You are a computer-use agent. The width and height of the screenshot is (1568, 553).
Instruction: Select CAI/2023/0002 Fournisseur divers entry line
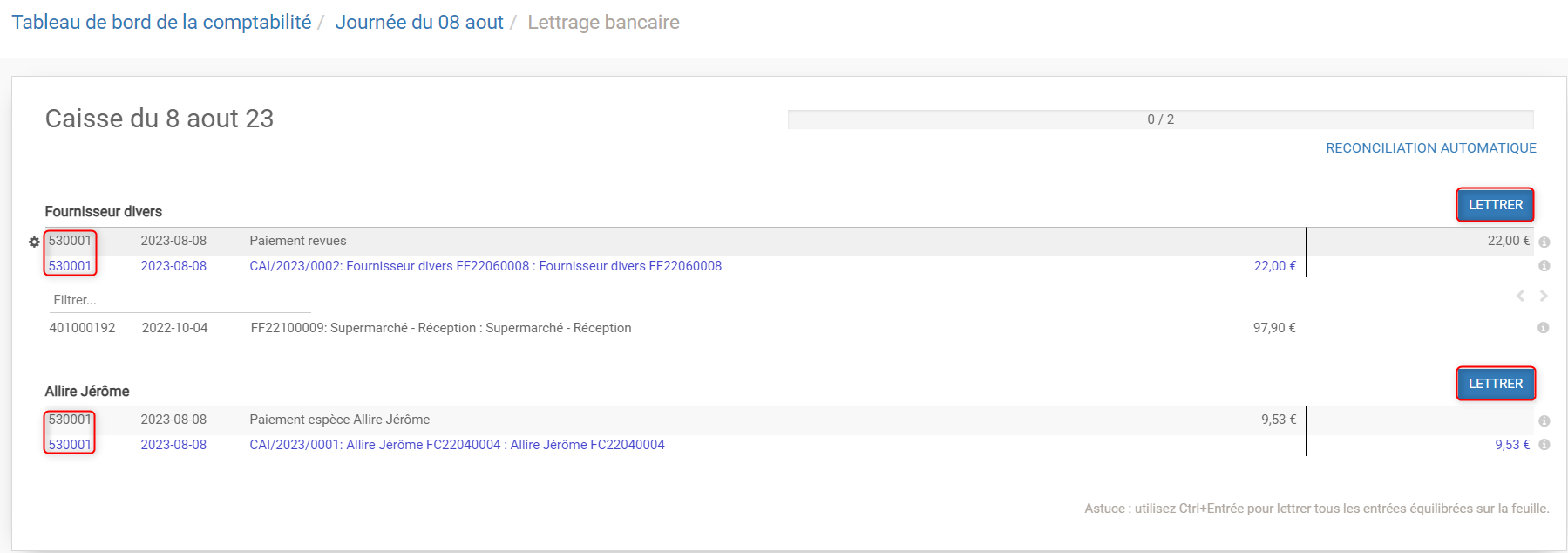pyautogui.click(x=674, y=266)
